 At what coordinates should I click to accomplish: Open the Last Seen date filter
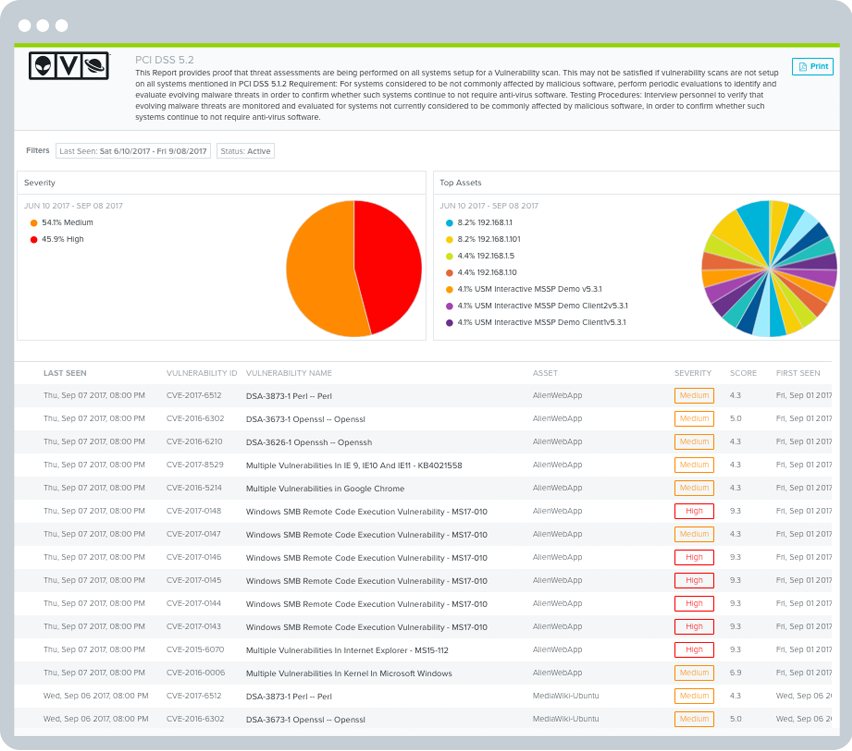point(133,151)
